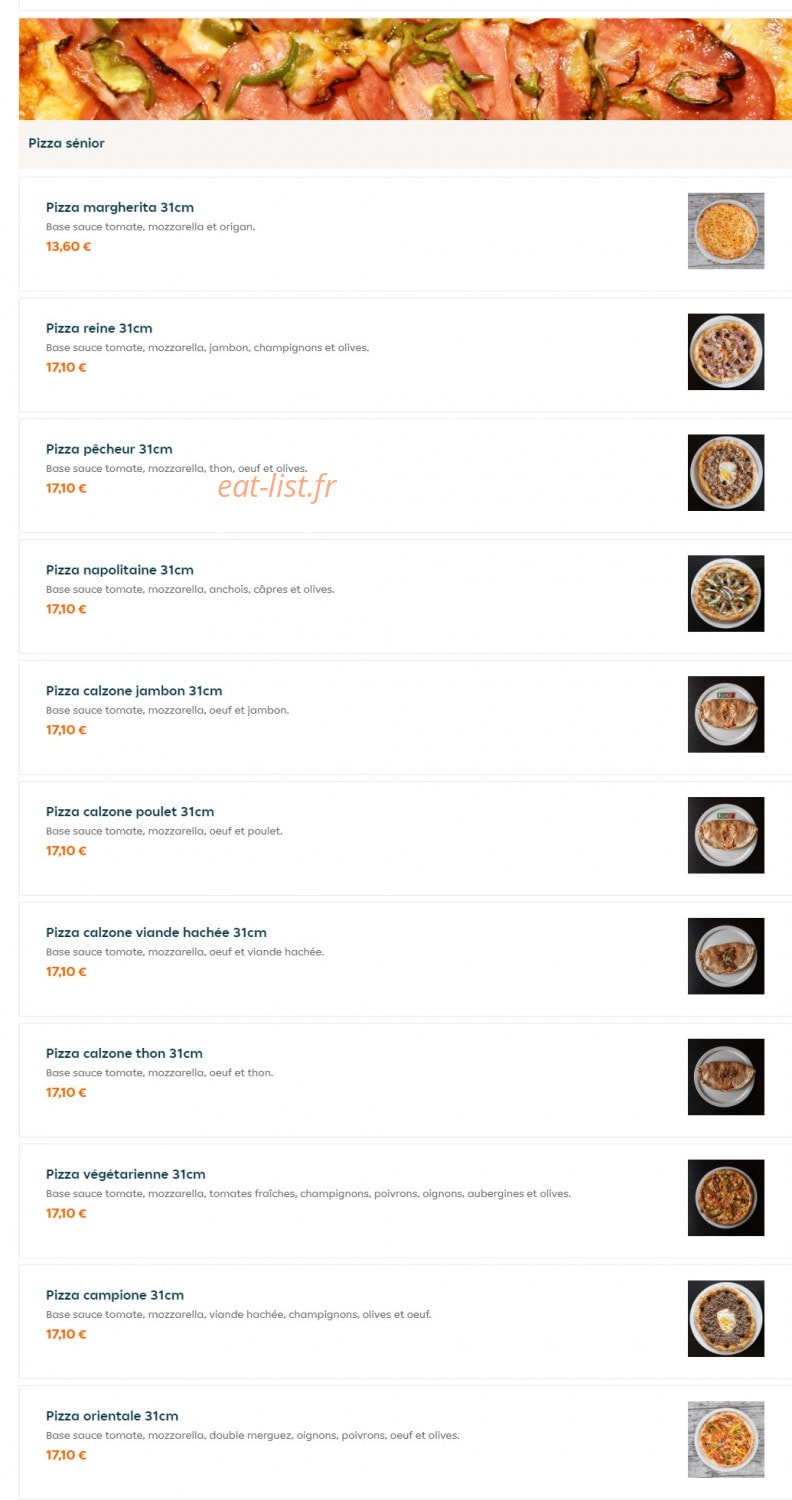
Task: Open the calzone thon thumbnail
Action: [725, 1077]
